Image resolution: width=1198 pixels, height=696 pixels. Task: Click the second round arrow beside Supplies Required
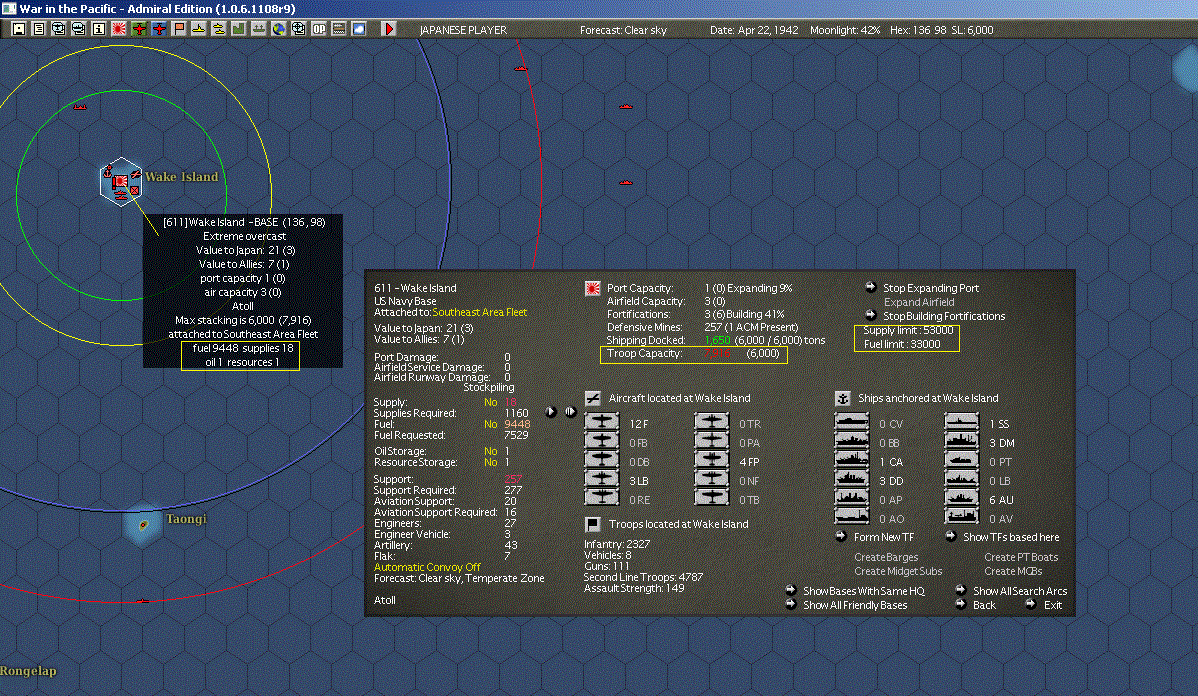click(570, 411)
